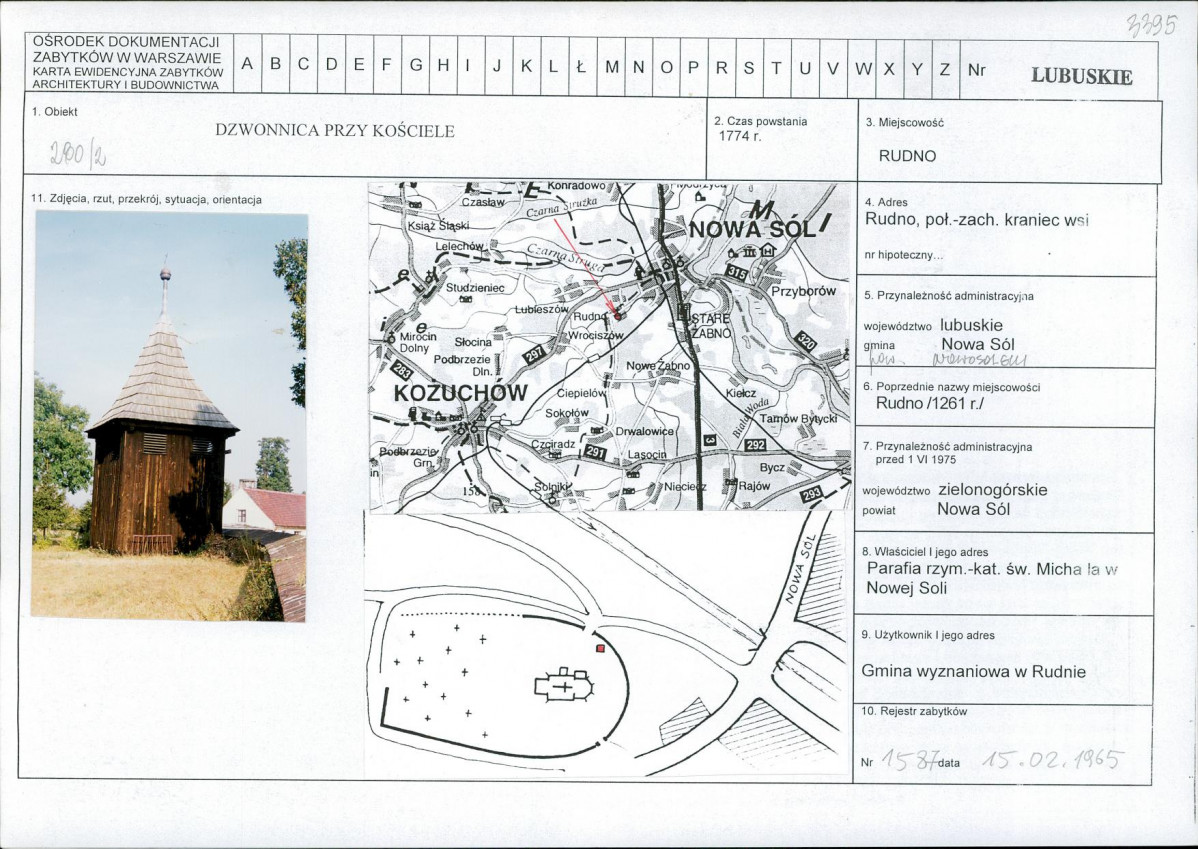The image size is (1198, 849).
Task: Click the bell tower photograph
Action: point(169,416)
